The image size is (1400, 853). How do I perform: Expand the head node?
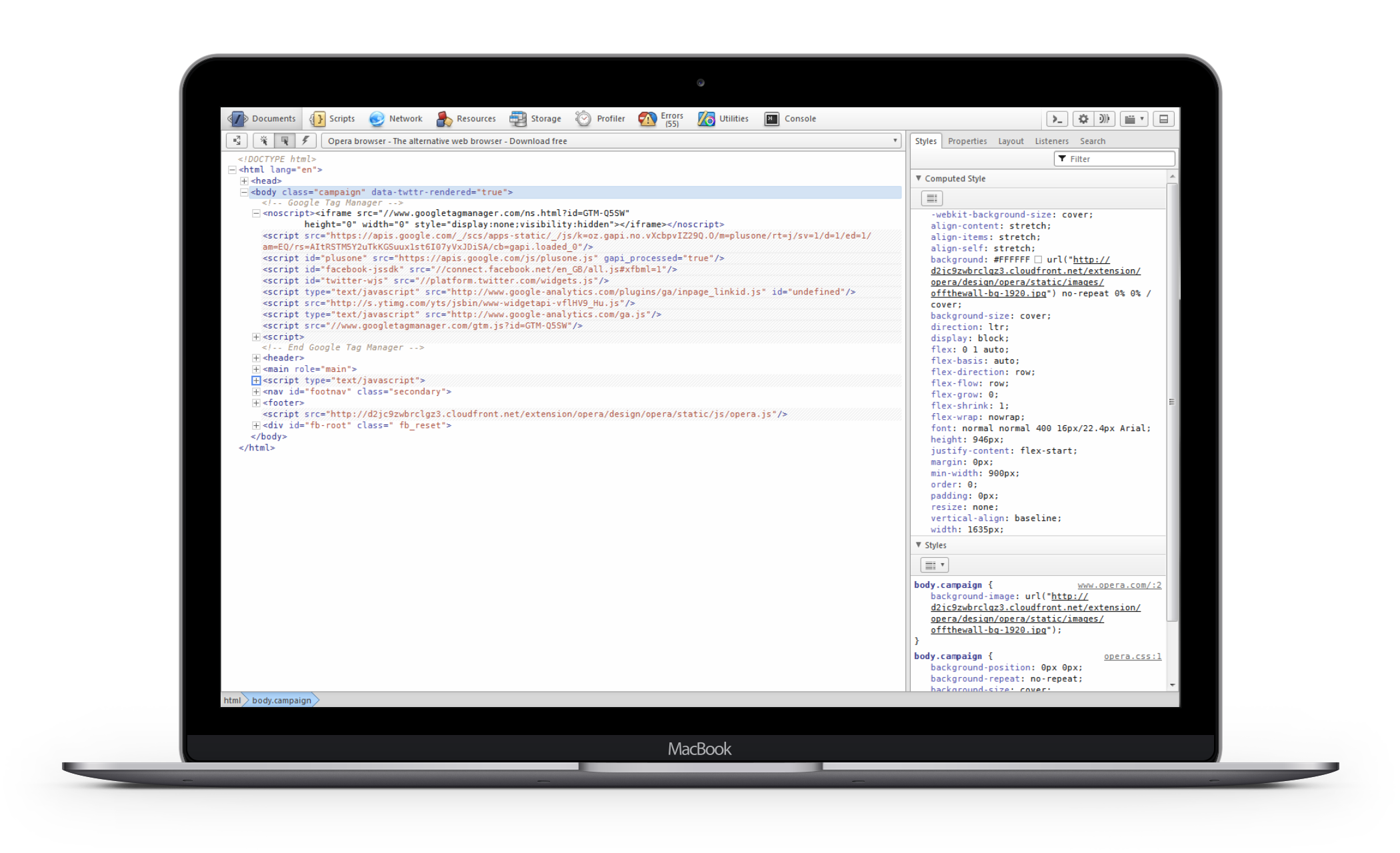[244, 181]
